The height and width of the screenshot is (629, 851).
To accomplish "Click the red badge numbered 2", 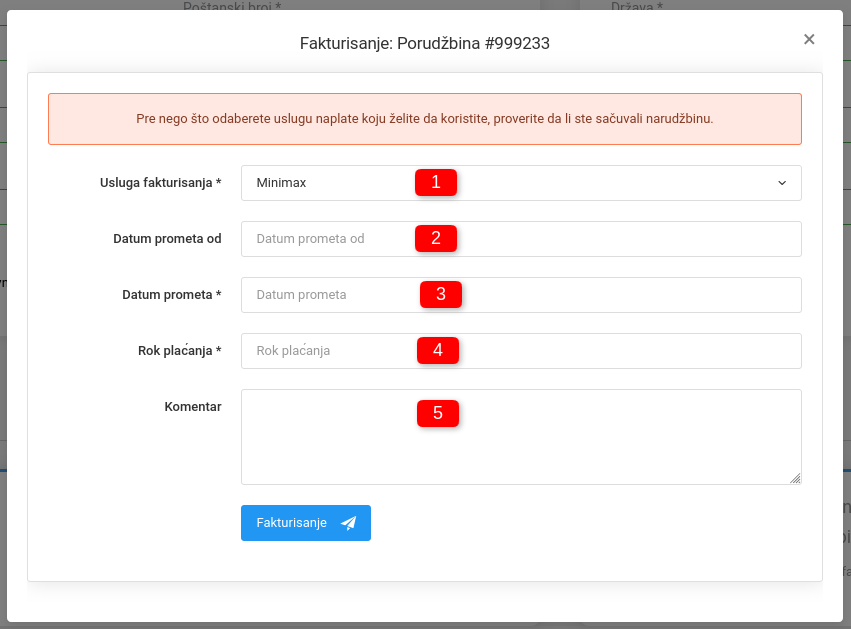I will pos(436,238).
